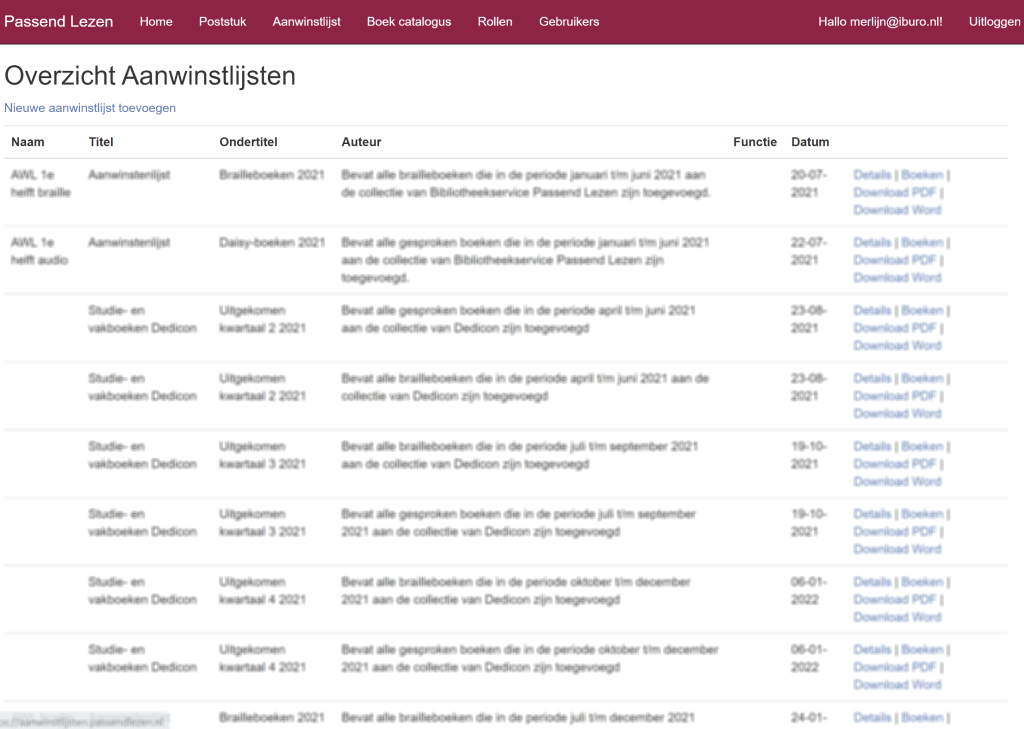Screen dimensions: 1024x729
Task: Open Details of kwartaal 2 brailleboeken list
Action: pyautogui.click(x=871, y=379)
